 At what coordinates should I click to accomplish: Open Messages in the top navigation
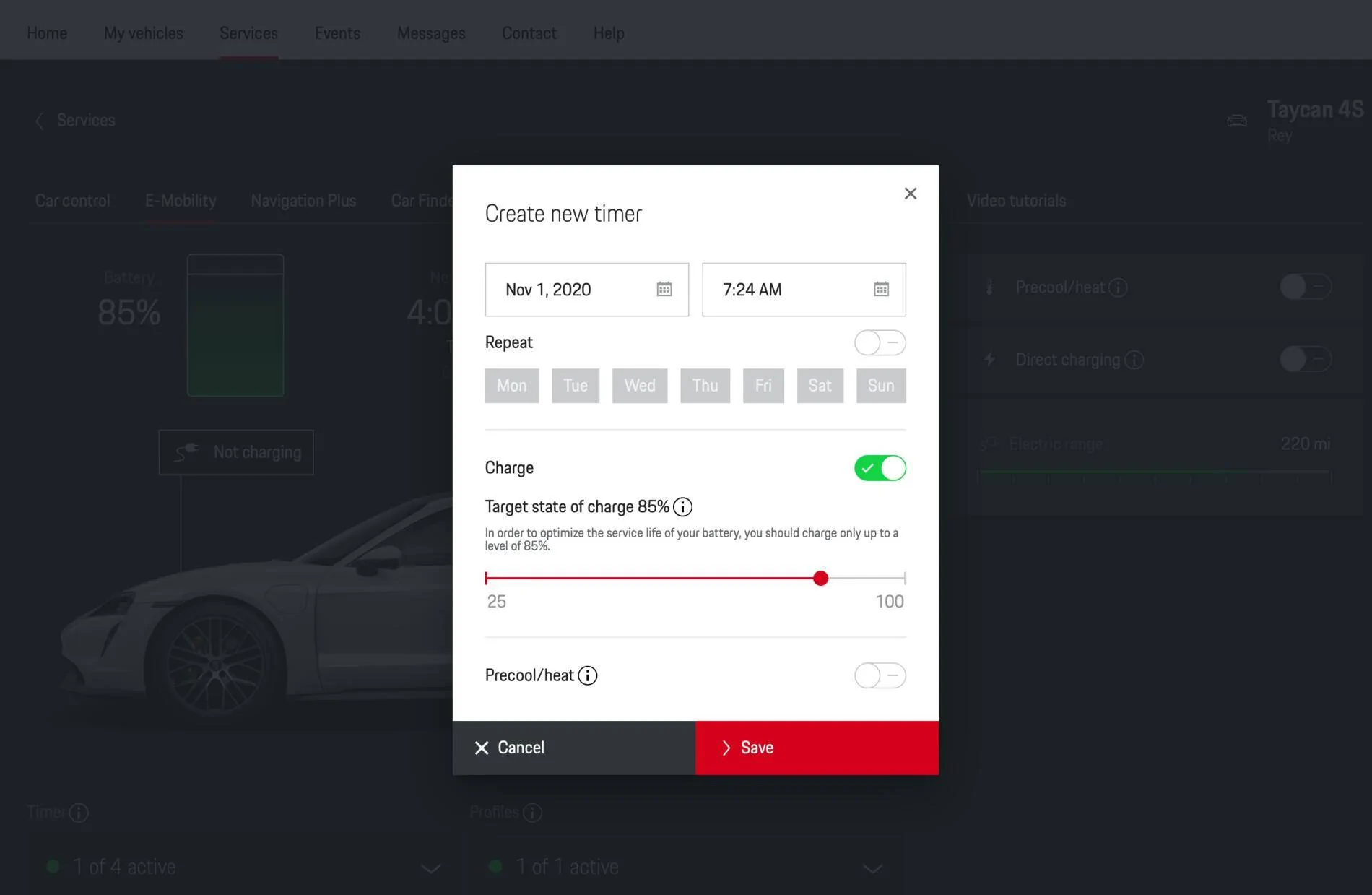(x=431, y=33)
